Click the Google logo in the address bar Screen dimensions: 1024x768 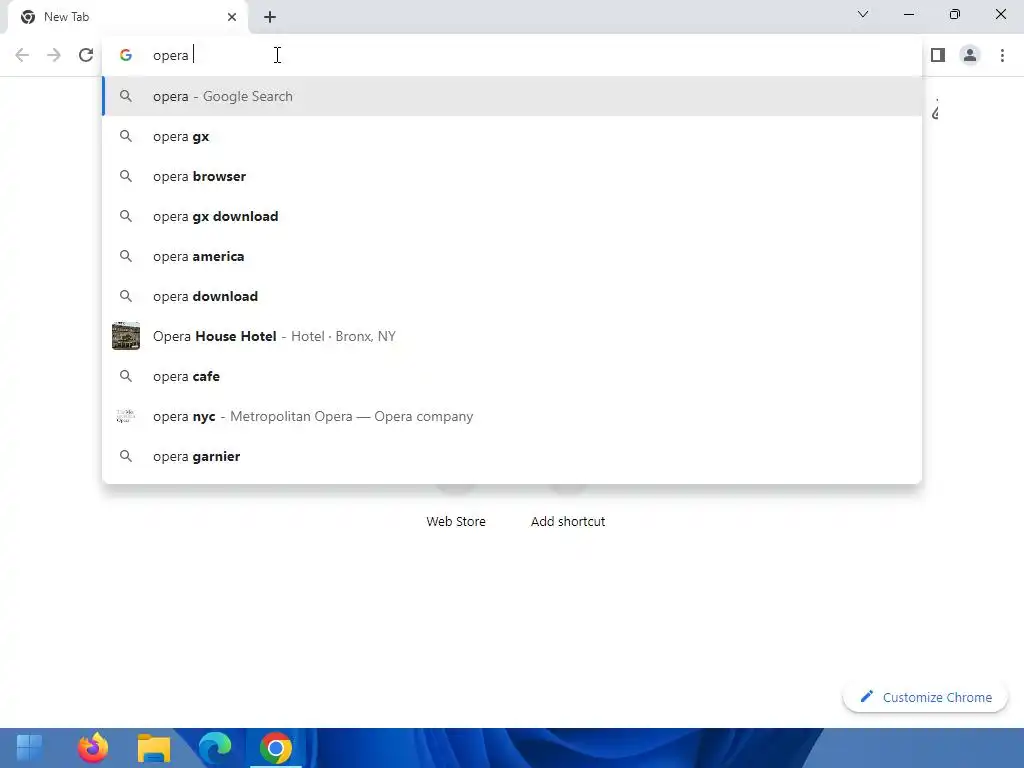tap(126, 56)
